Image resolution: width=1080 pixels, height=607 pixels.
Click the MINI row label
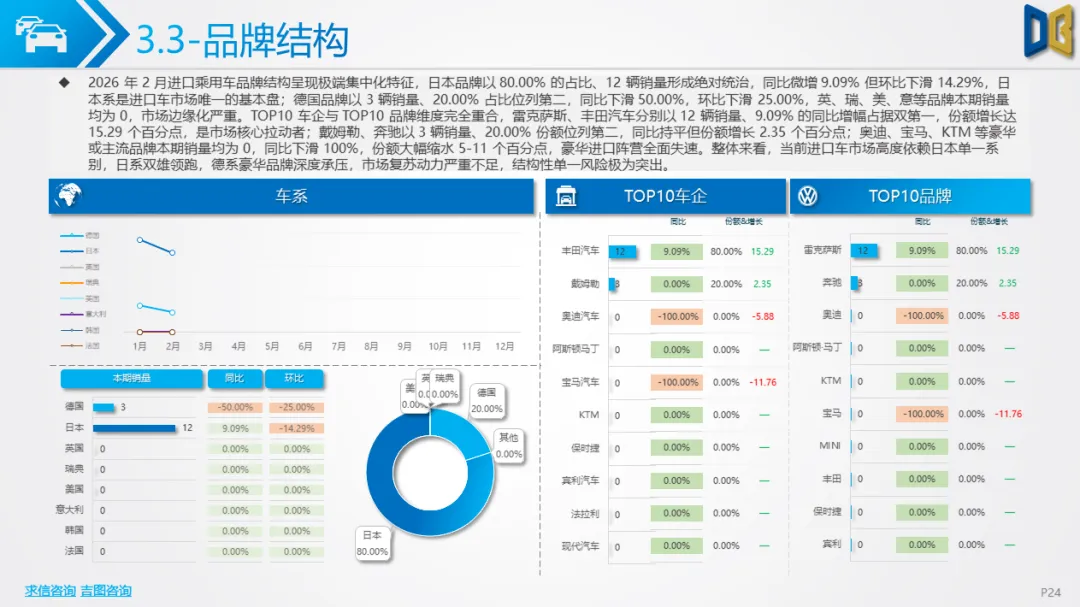point(830,446)
